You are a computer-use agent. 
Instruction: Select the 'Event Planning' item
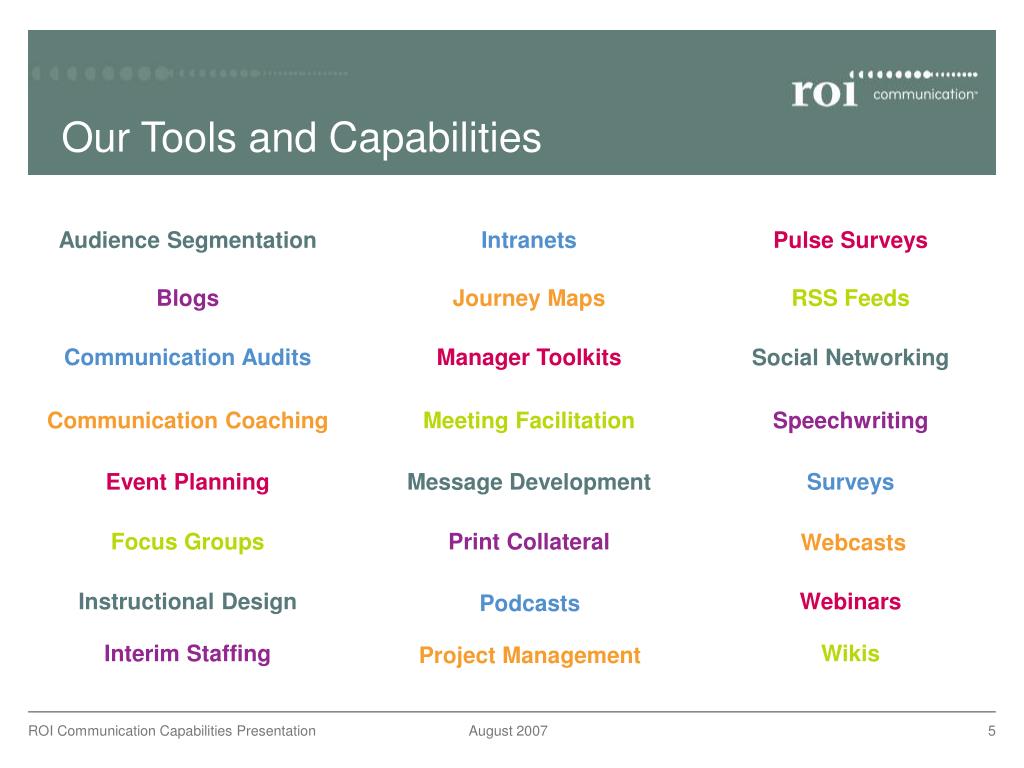[187, 482]
